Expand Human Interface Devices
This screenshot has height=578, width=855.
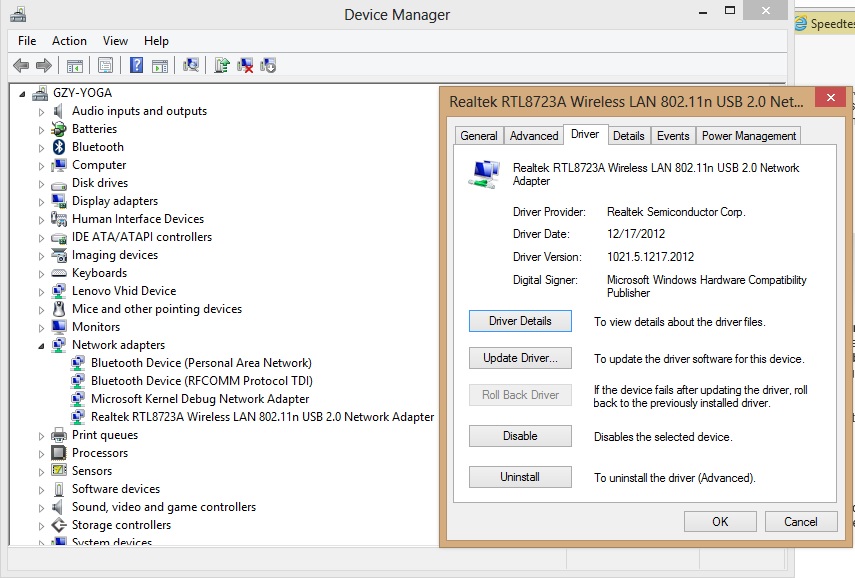pos(41,220)
